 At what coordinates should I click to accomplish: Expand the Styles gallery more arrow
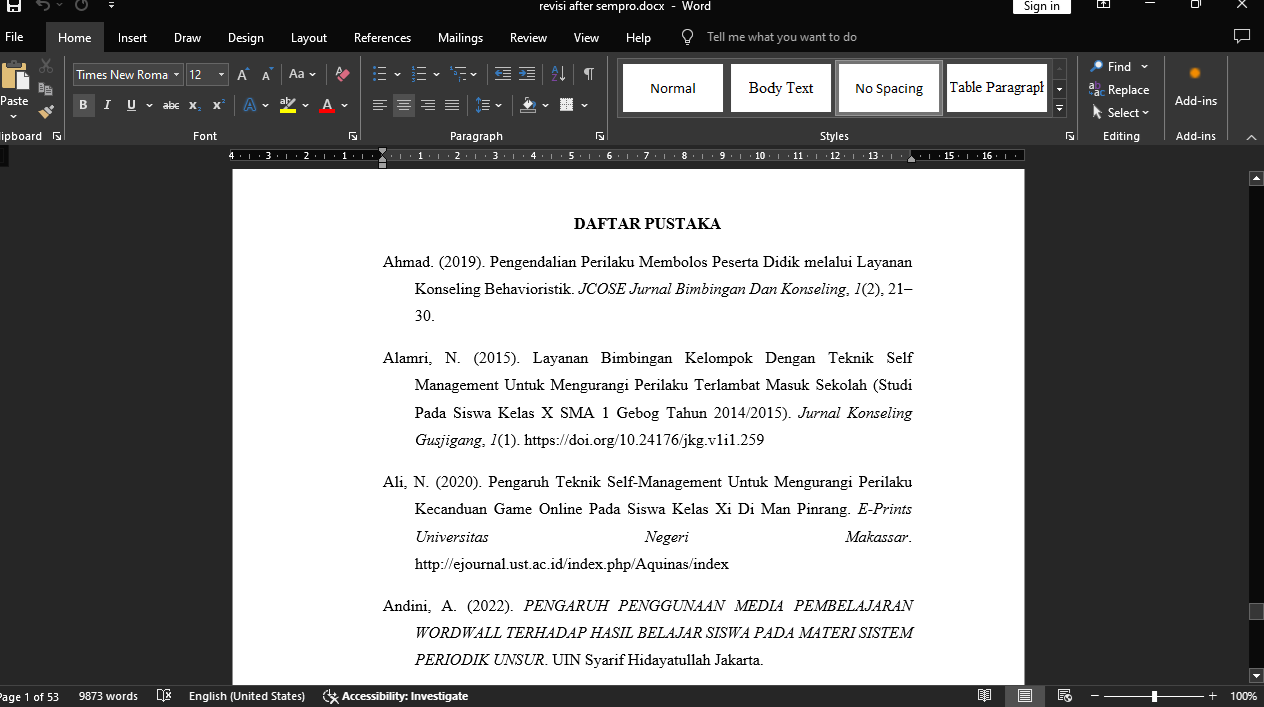pyautogui.click(x=1060, y=109)
